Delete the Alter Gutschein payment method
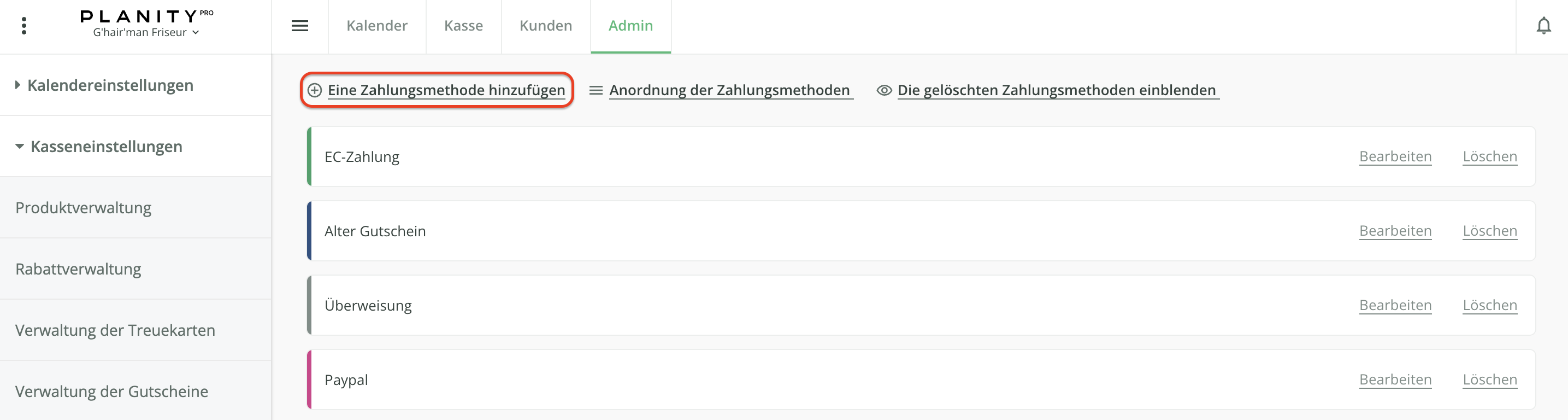The image size is (1568, 420). tap(1489, 231)
